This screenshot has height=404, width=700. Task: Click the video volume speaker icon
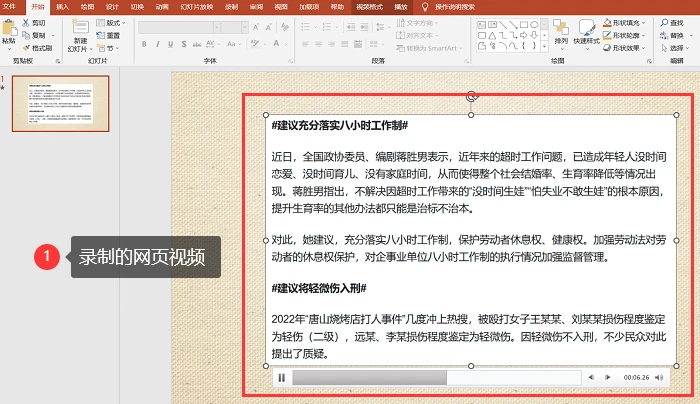659,378
